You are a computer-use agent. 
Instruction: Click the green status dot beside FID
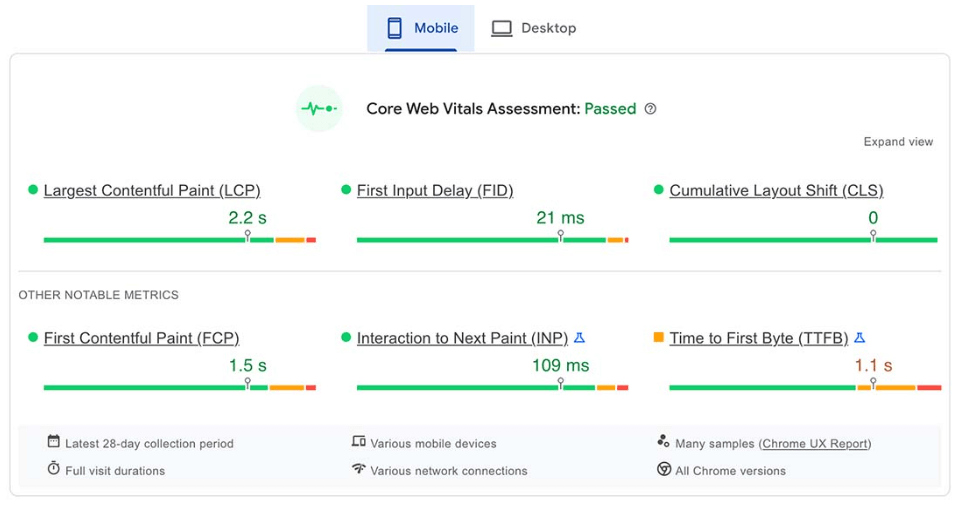click(x=346, y=190)
